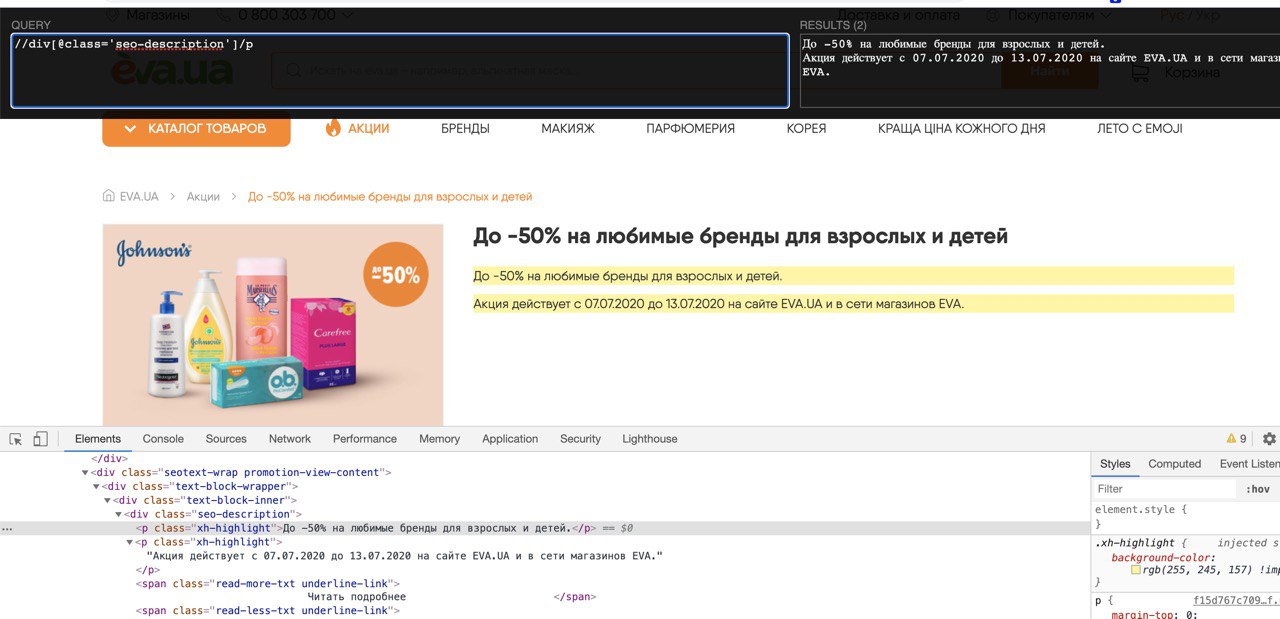Click the Акции breadcrumb link
The width and height of the screenshot is (1280, 619).
(203, 197)
